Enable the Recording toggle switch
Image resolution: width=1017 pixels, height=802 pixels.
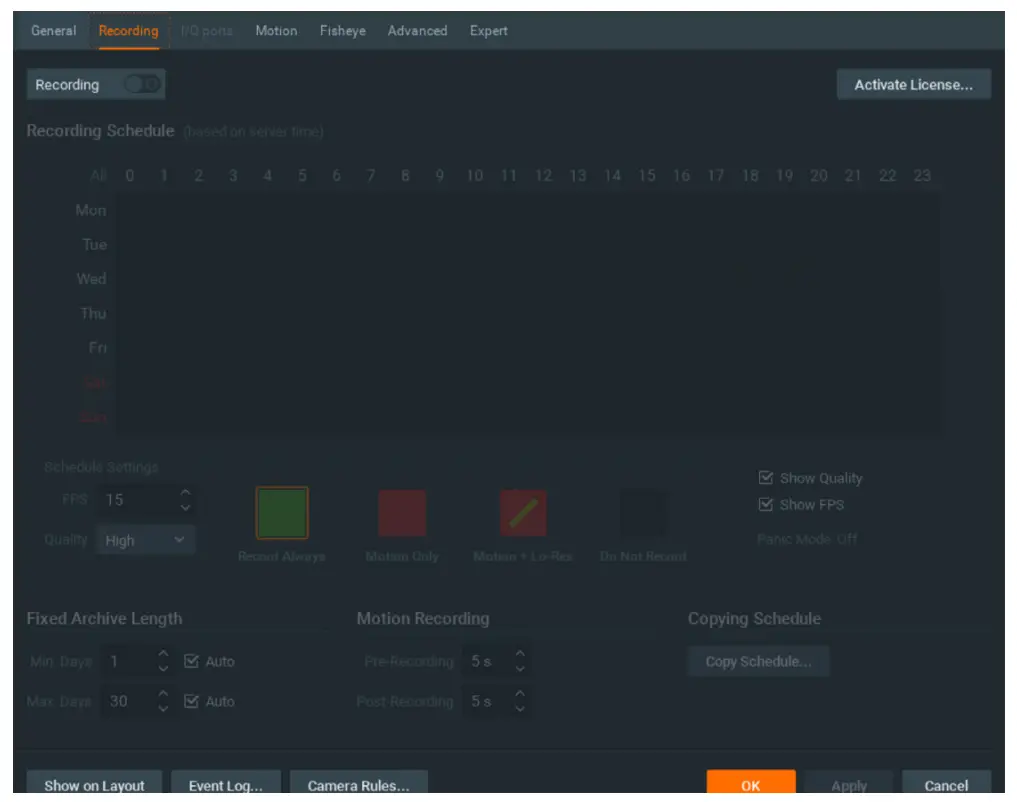click(x=140, y=84)
